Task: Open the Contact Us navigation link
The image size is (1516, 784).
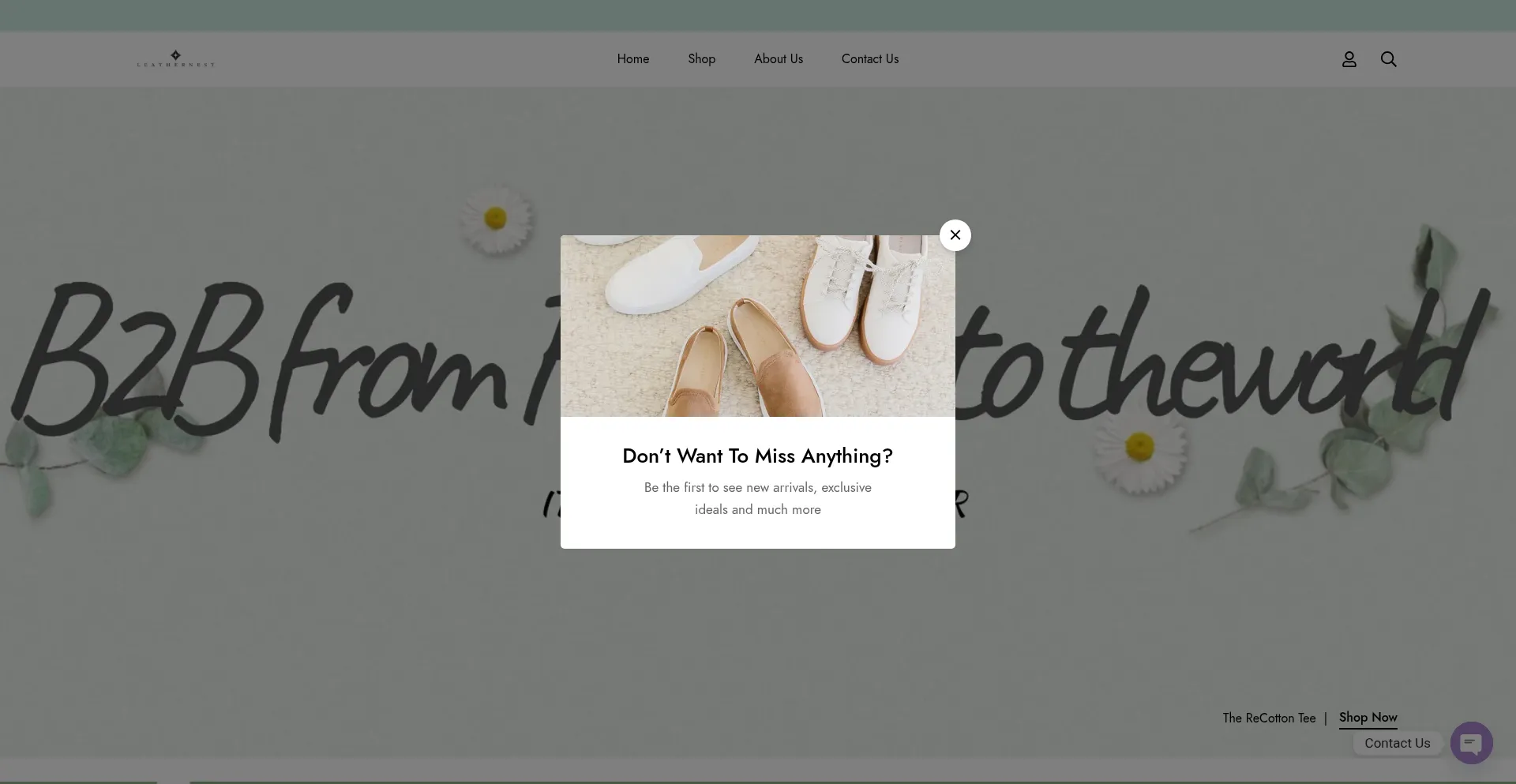Action: (869, 58)
